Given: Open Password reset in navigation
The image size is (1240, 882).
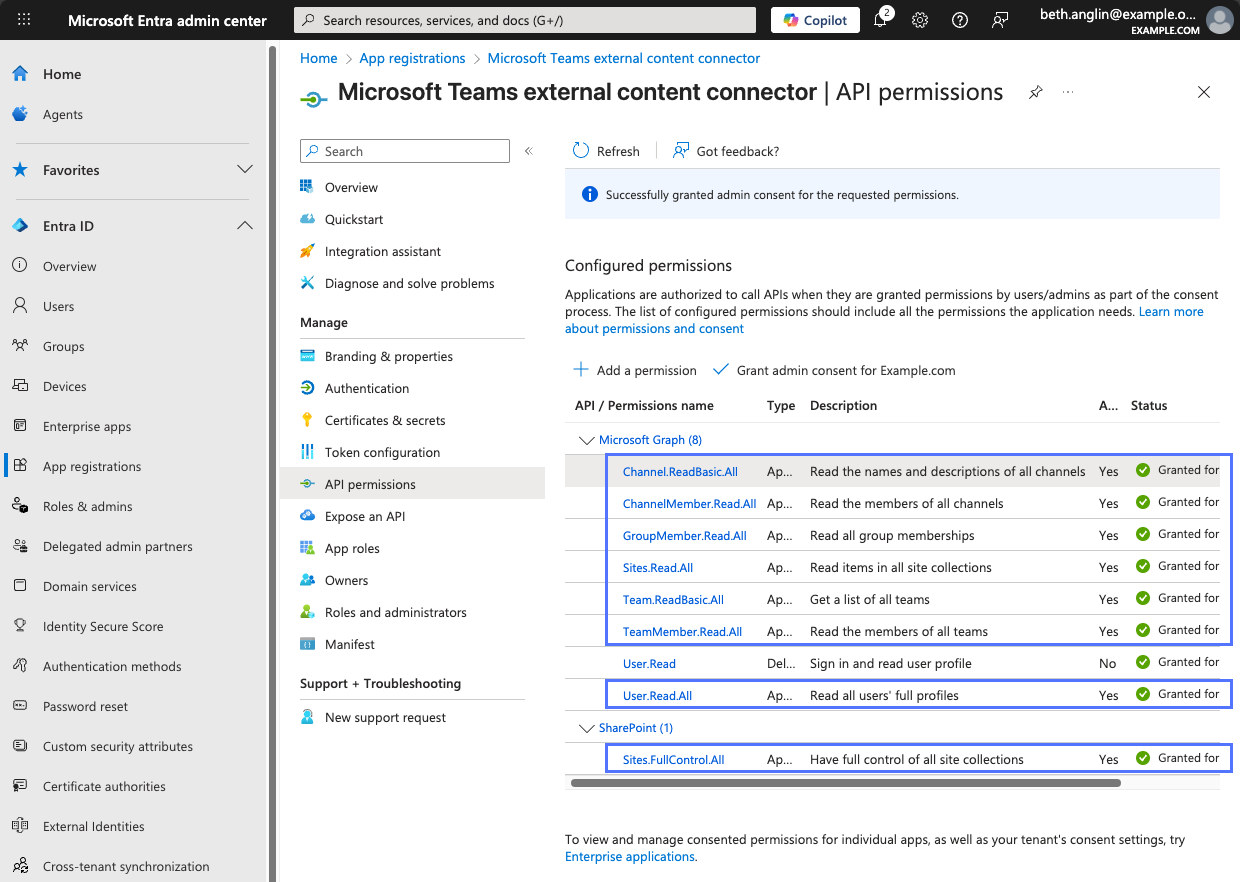Looking at the screenshot, I should [85, 706].
